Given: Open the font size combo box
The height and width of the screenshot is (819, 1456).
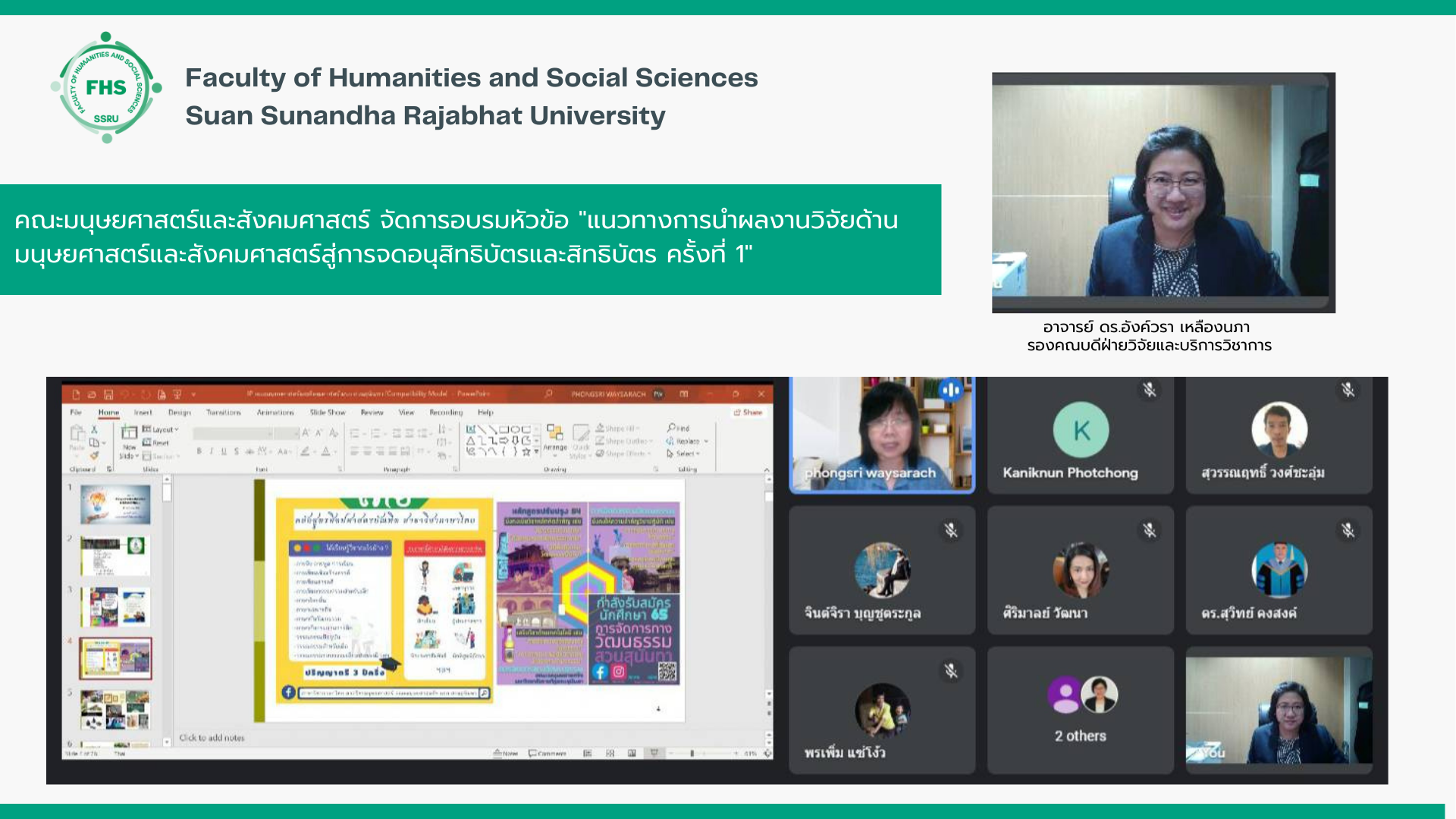Looking at the screenshot, I should 287,434.
